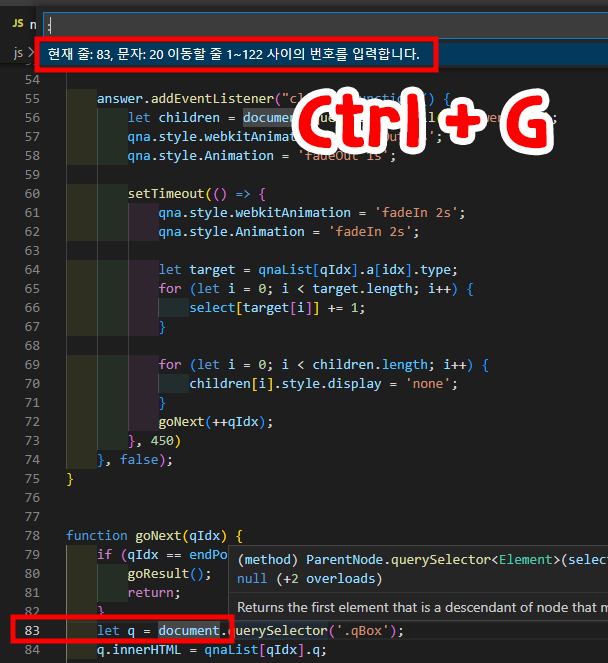Image resolution: width=608 pixels, height=663 pixels.
Task: Click the 'return' keyword on line 81
Action: [151, 593]
